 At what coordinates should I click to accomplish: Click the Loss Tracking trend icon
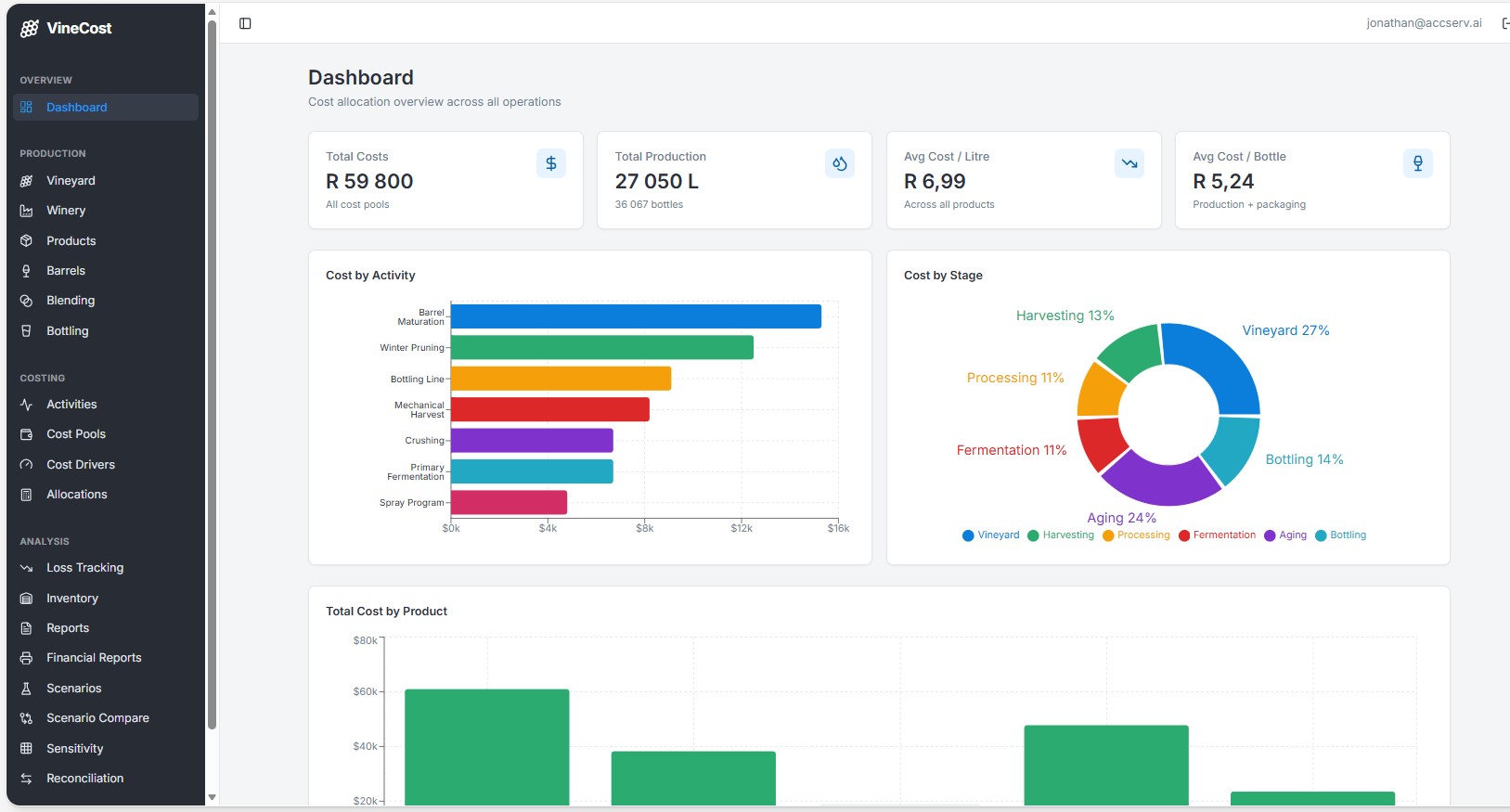click(x=26, y=568)
